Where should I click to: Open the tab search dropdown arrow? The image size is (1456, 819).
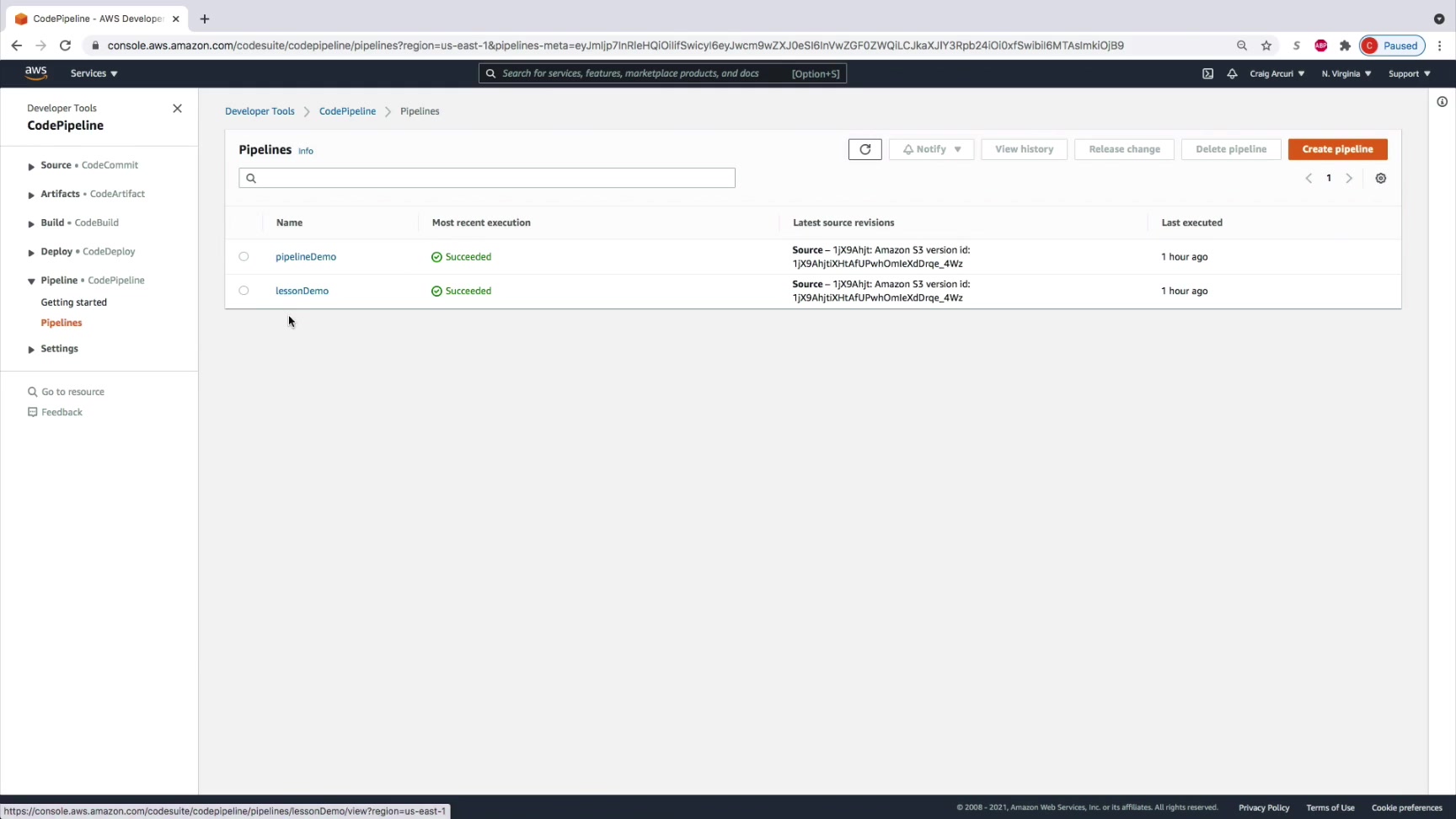point(1439,19)
